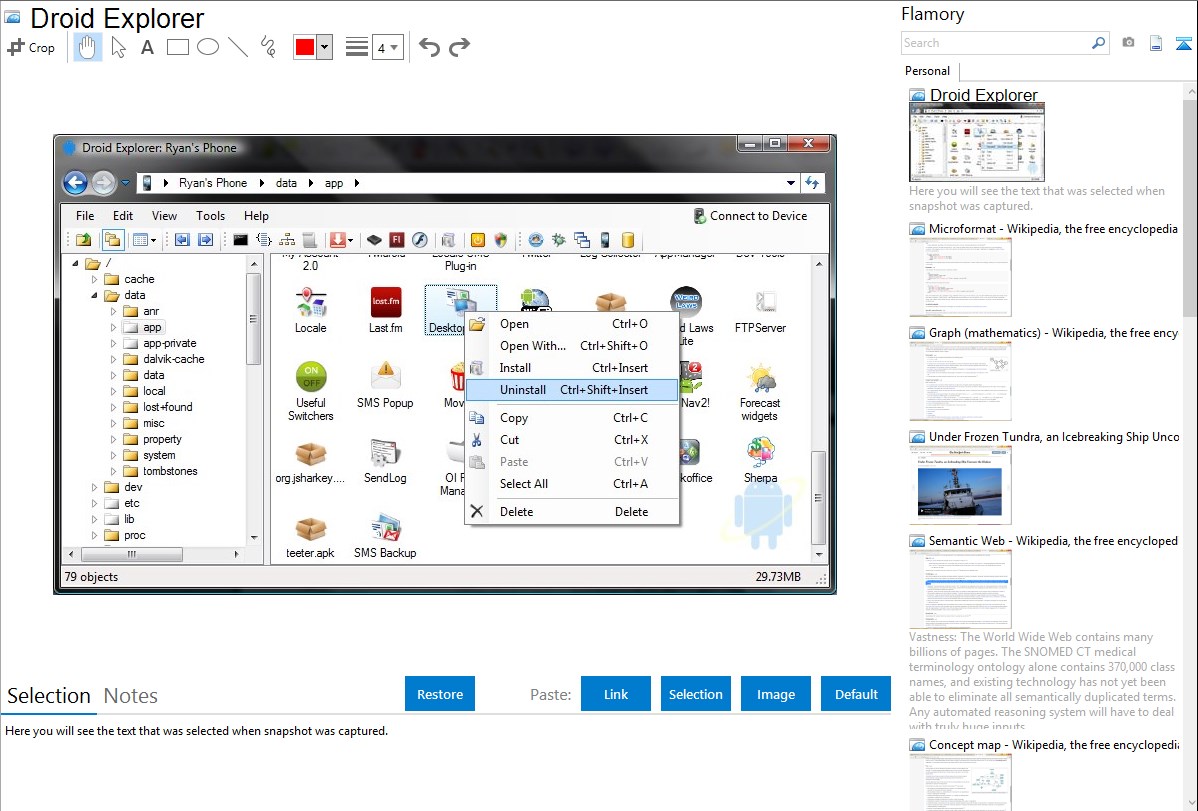1198x811 pixels.
Task: Expand the system folder node
Action: 114,456
